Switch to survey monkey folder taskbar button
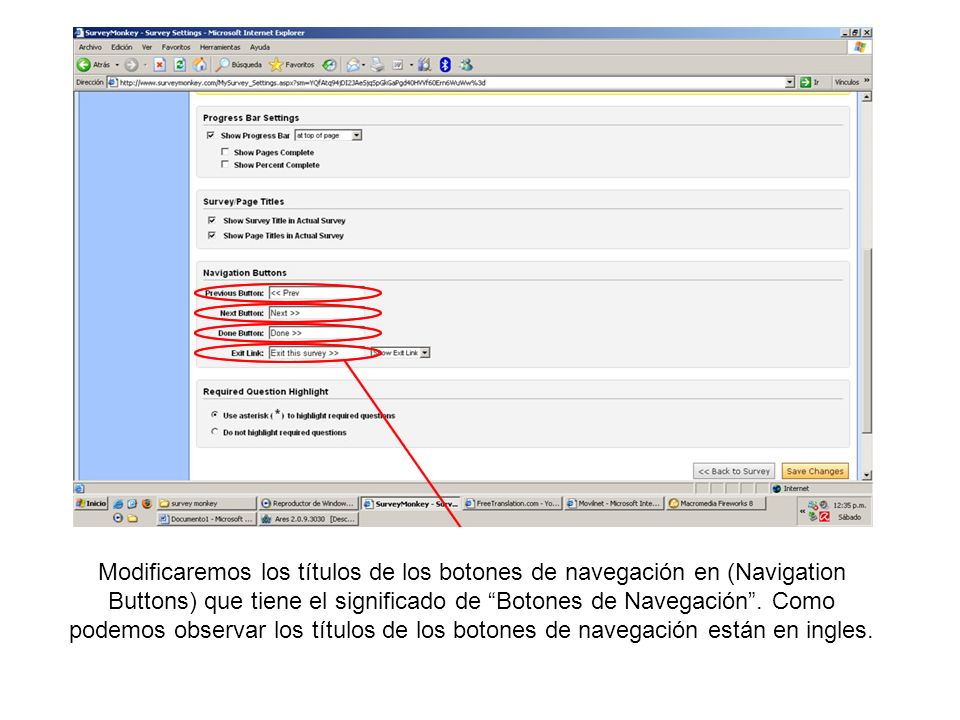 [x=206, y=503]
